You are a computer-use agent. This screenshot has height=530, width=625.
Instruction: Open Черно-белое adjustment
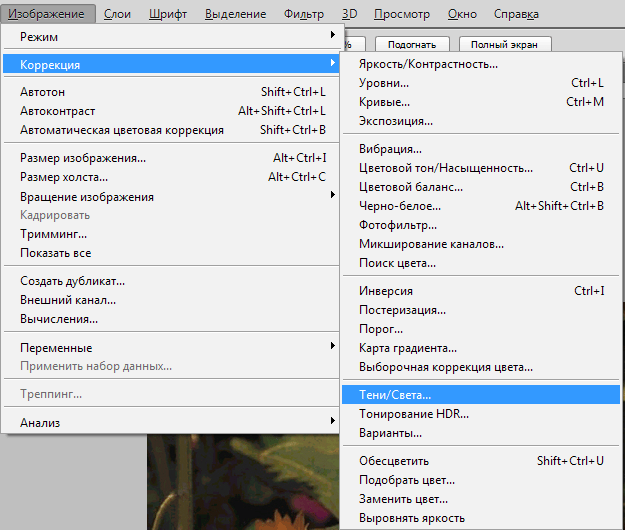481,206
